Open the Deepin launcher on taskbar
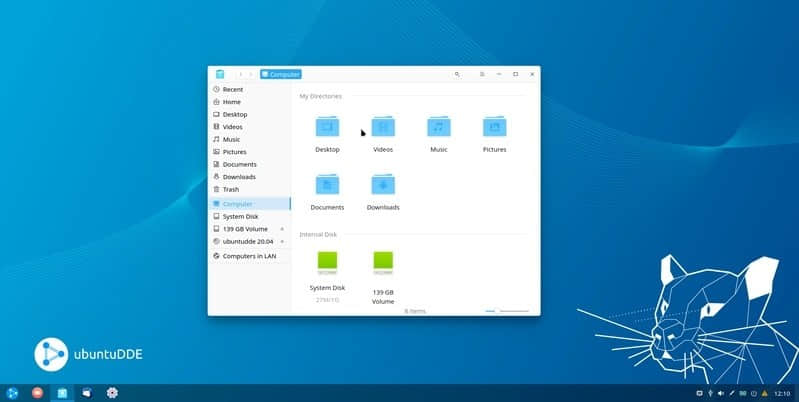Image resolution: width=799 pixels, height=402 pixels. pos(13,392)
